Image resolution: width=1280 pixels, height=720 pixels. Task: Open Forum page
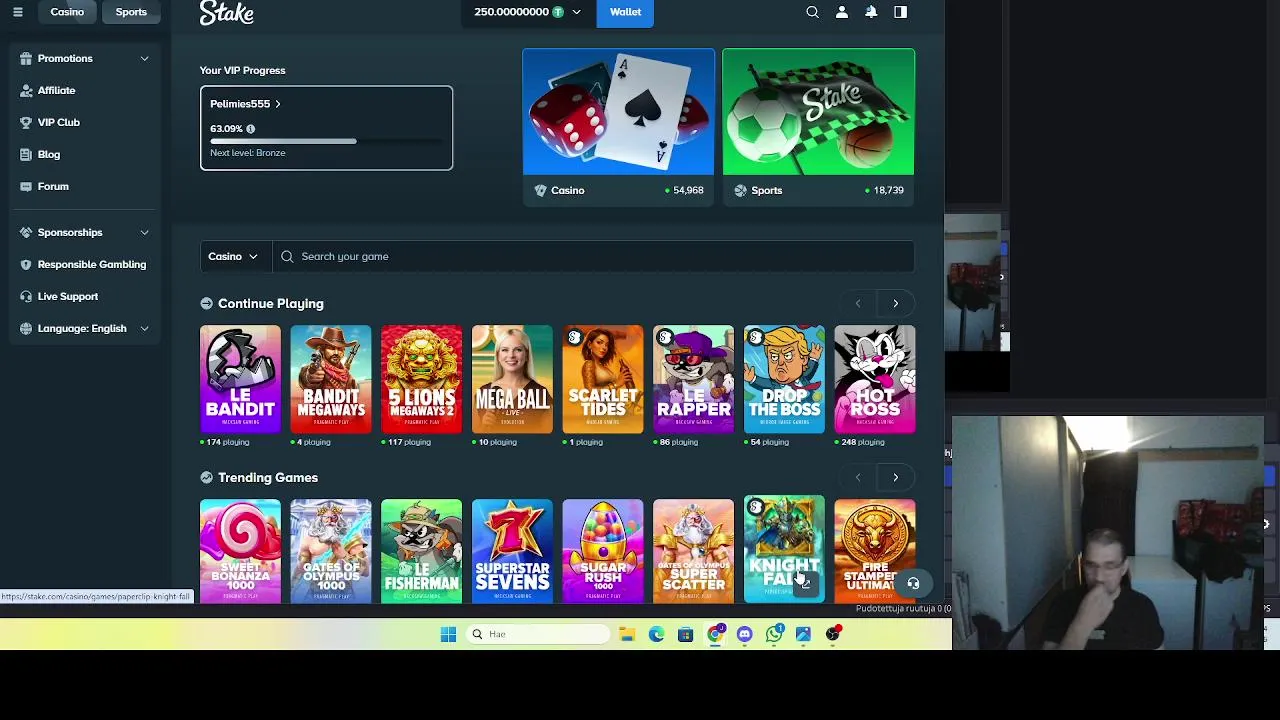(53, 186)
